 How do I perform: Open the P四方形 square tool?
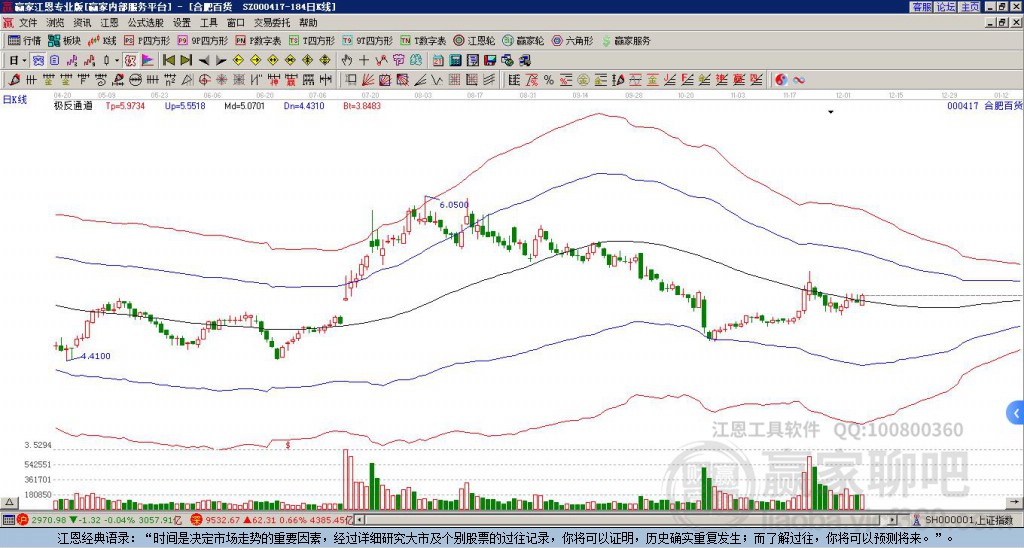(147, 40)
